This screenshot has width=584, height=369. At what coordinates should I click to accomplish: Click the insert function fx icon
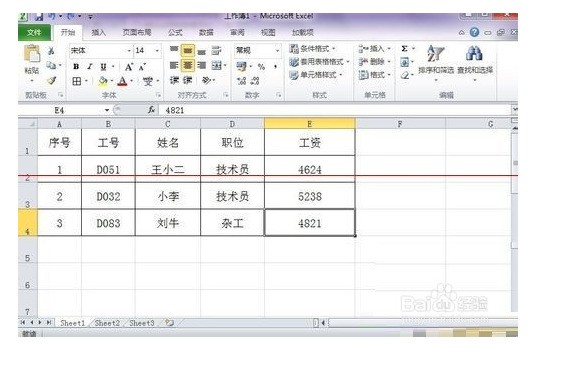pos(151,110)
